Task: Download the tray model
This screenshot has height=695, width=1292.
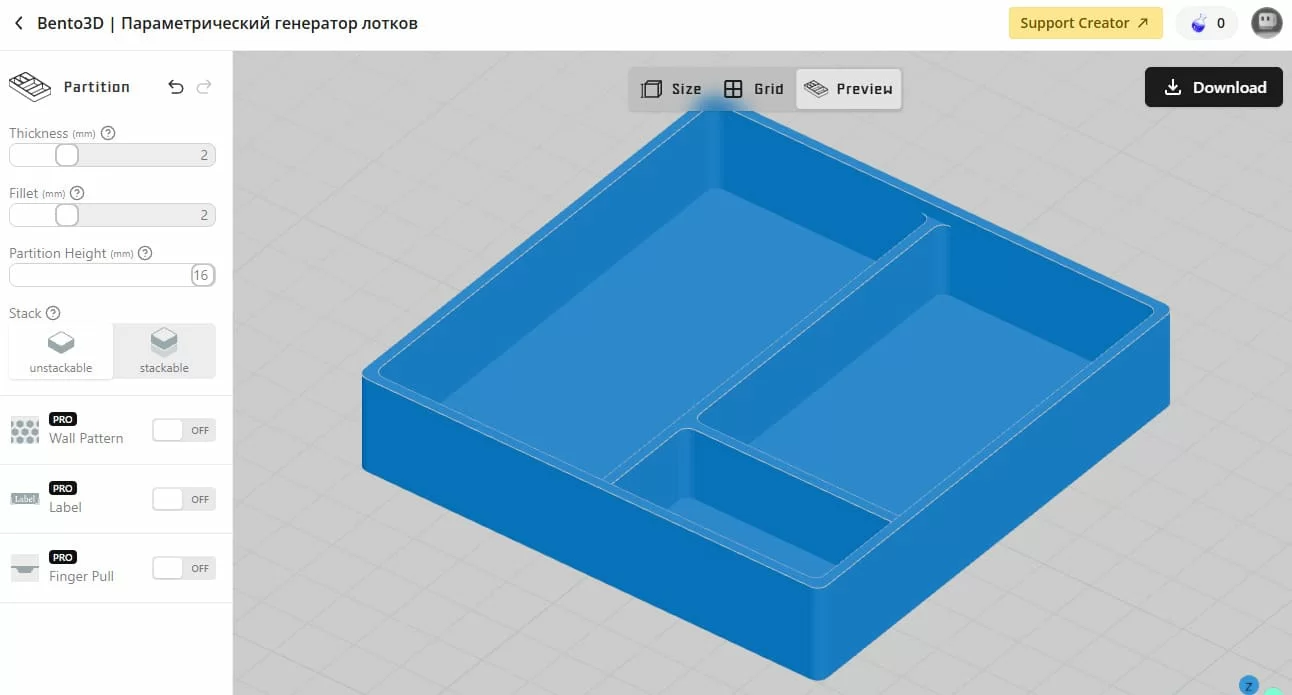Action: click(1214, 87)
